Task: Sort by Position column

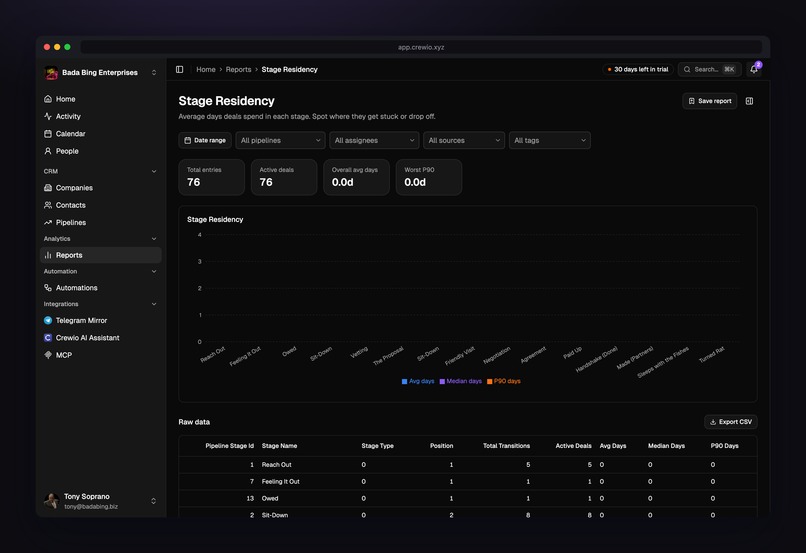Action: click(442, 446)
